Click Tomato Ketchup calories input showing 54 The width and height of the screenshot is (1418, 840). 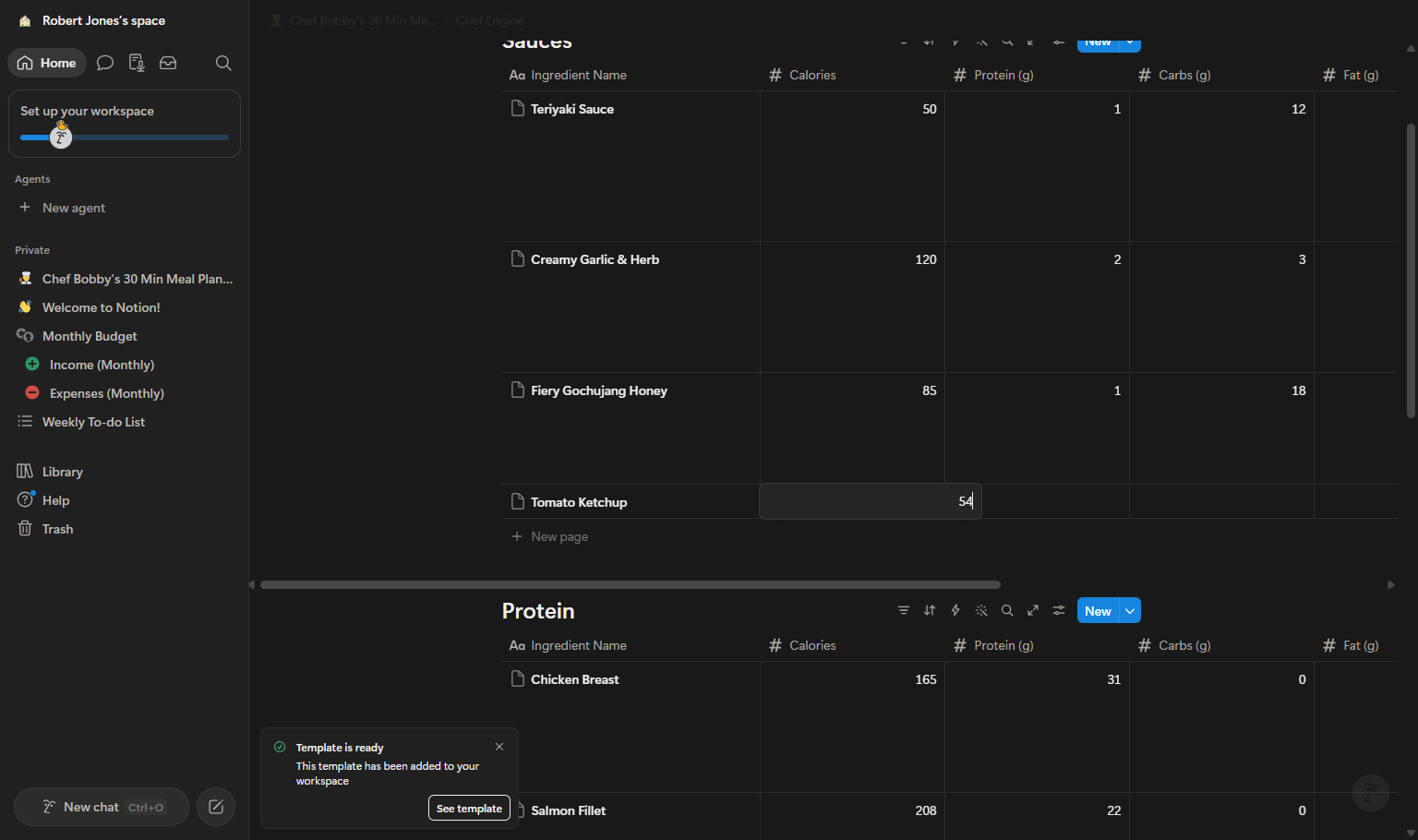(x=870, y=501)
